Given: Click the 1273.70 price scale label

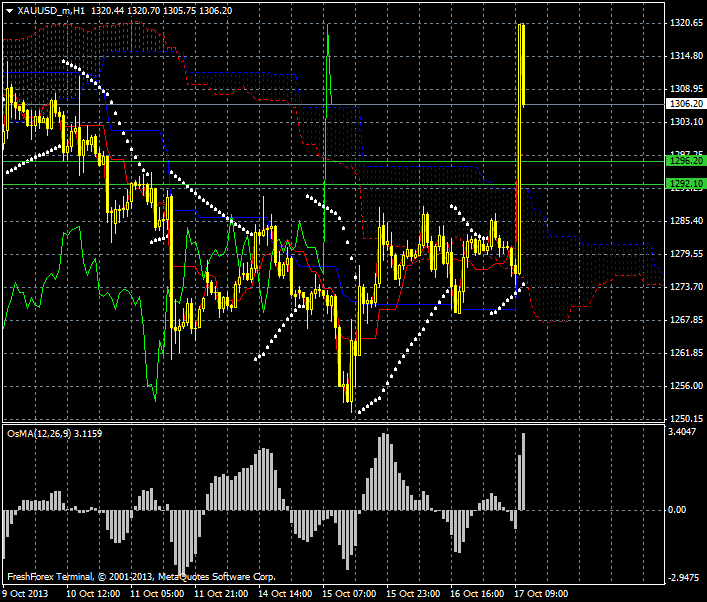Looking at the screenshot, I should [686, 287].
